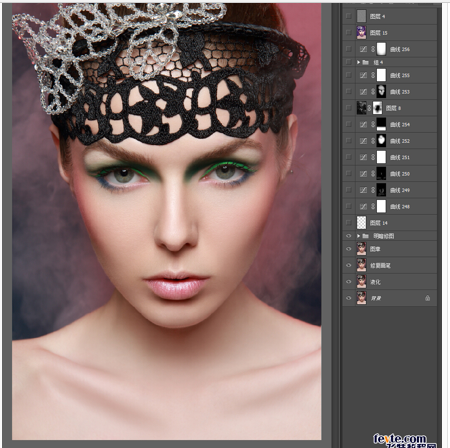This screenshot has width=450, height=448.
Task: Click the portrait thumbnail of the 液化 layer
Action: (x=361, y=282)
